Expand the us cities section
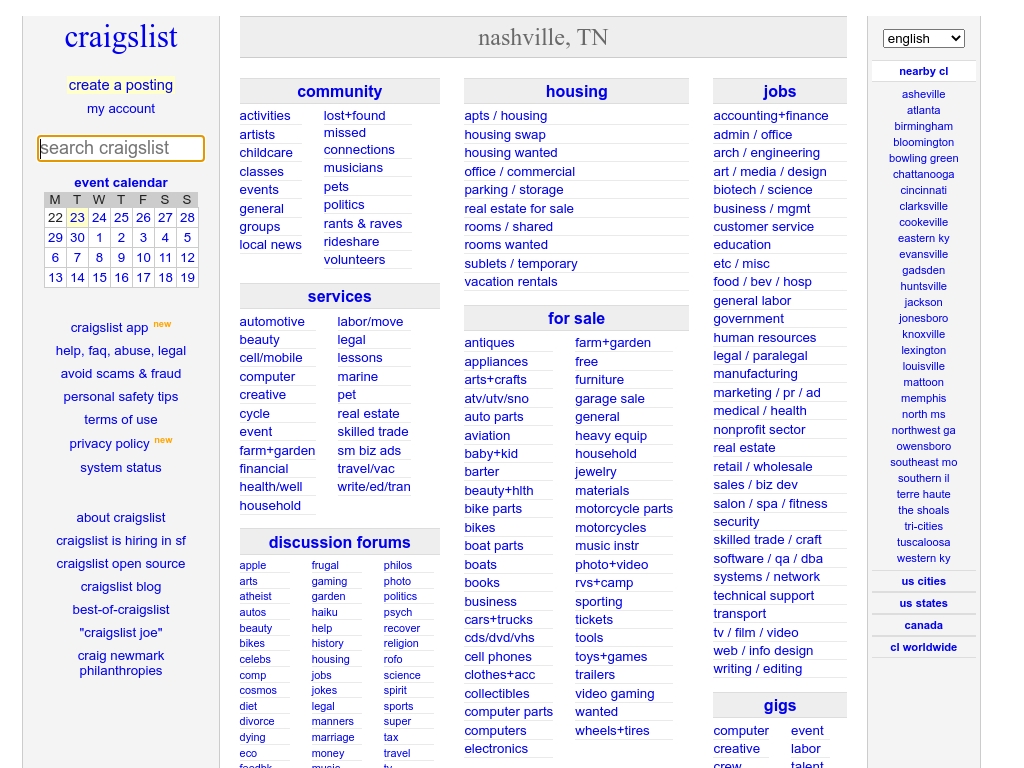Viewport: 1024px width, 768px height. tap(923, 581)
